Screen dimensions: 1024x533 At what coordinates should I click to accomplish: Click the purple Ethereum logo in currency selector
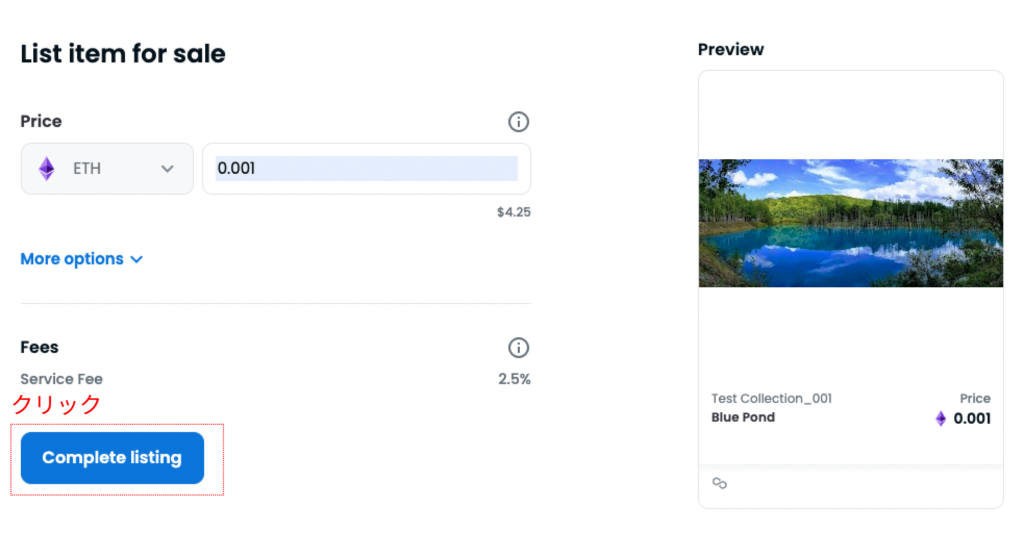[x=47, y=169]
